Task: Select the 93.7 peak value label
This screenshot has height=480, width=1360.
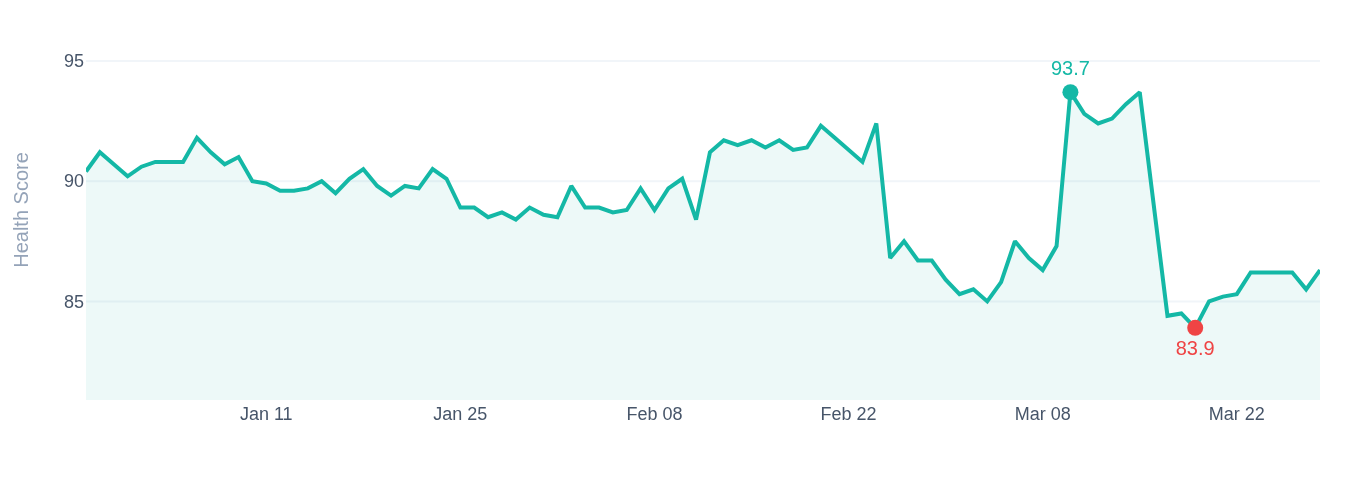Action: coord(1070,69)
